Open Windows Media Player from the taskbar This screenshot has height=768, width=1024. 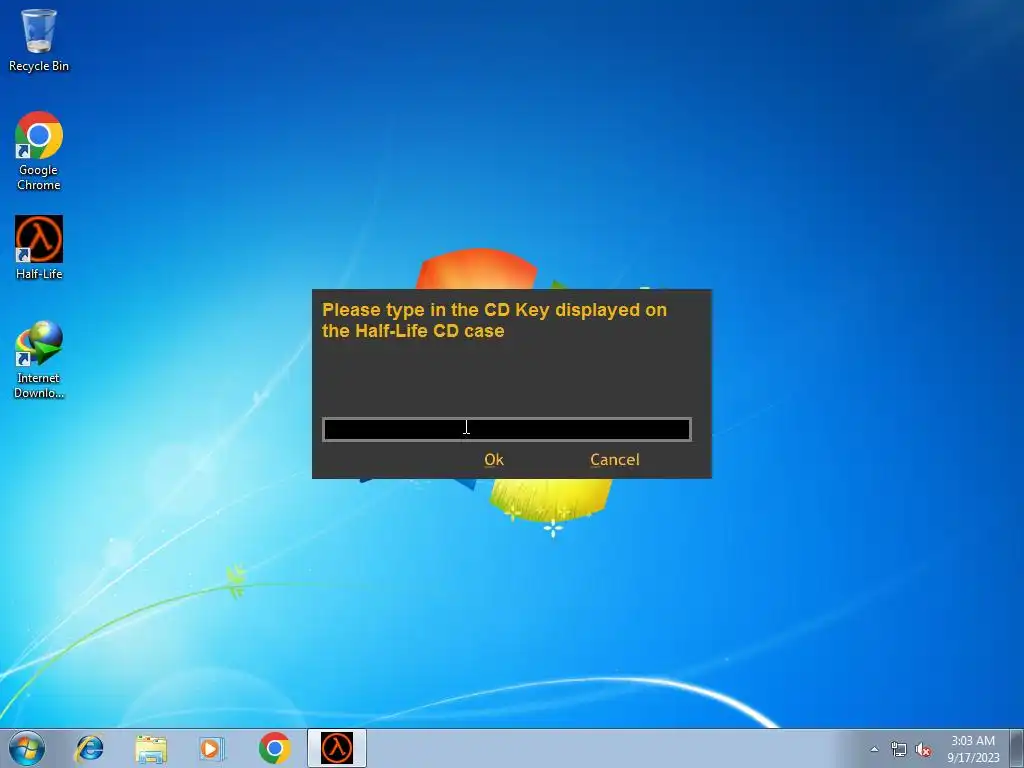tap(212, 748)
